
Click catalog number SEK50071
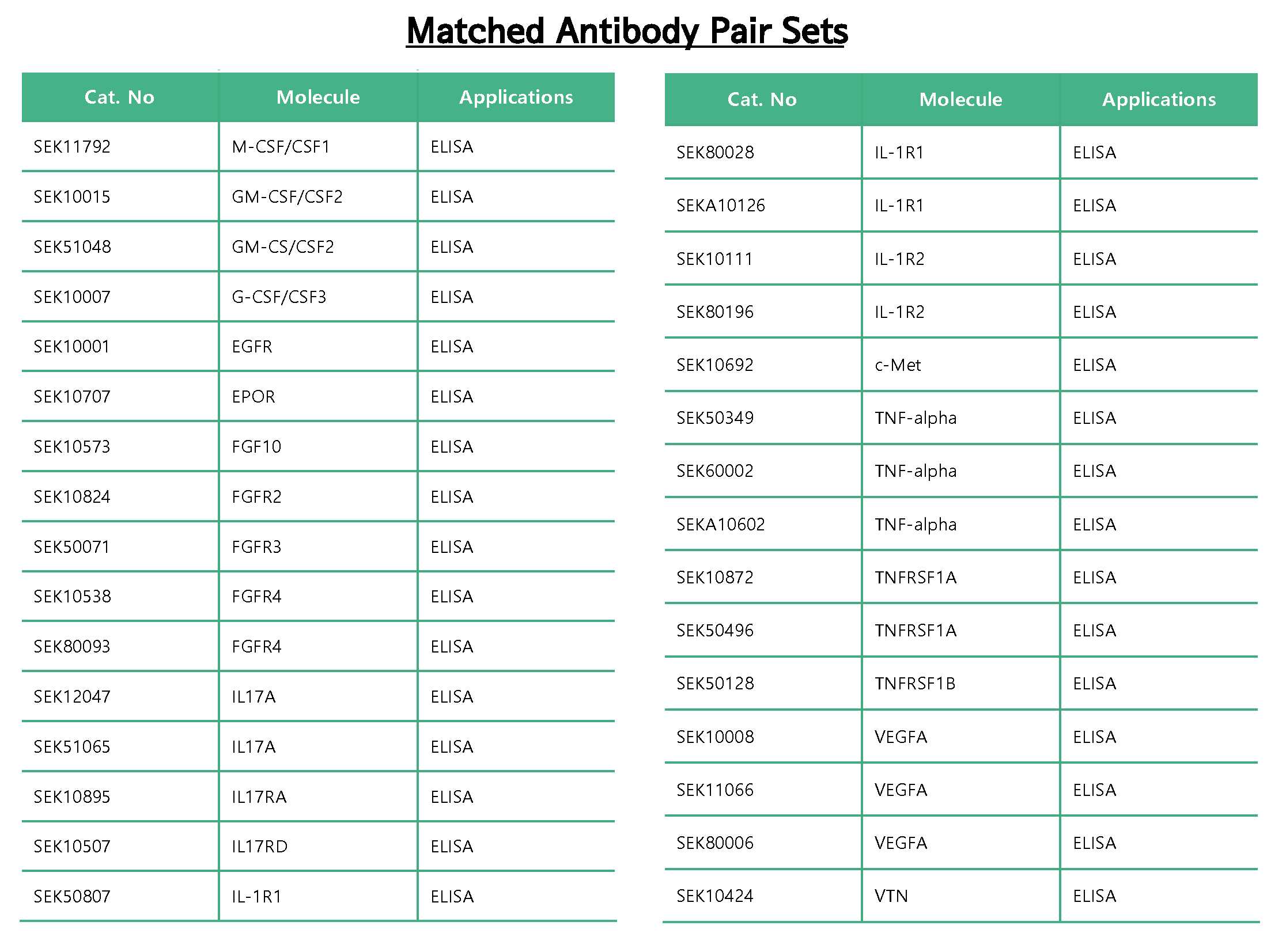(72, 547)
